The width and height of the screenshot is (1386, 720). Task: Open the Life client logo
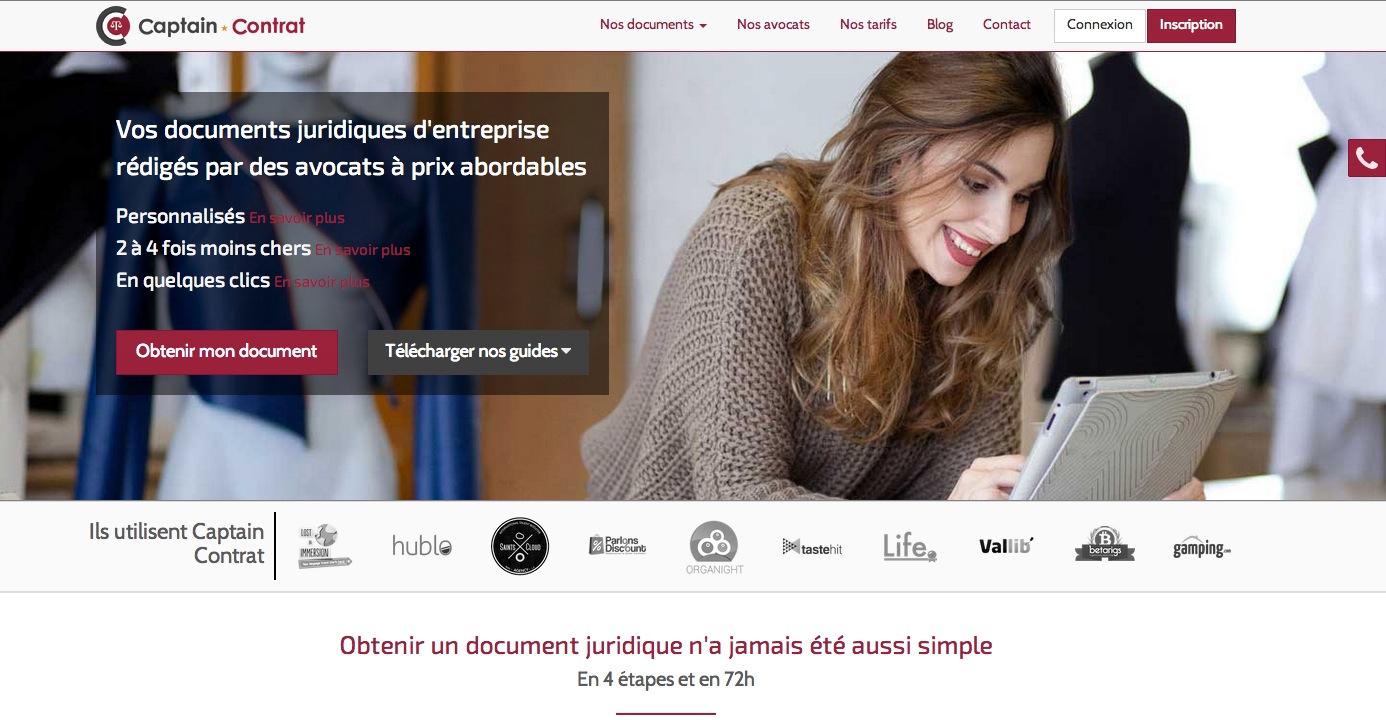(910, 546)
